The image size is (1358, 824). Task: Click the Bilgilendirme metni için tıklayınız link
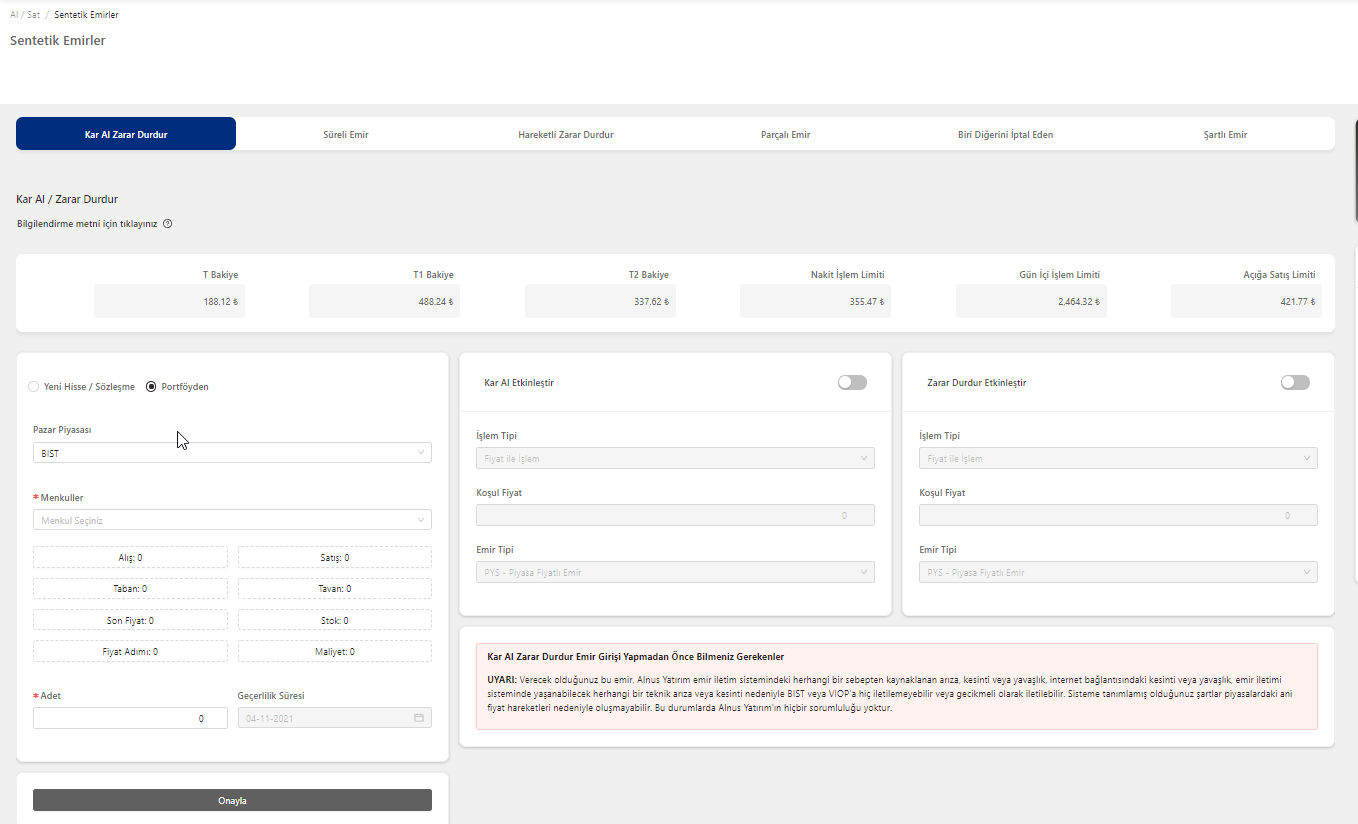(87, 224)
